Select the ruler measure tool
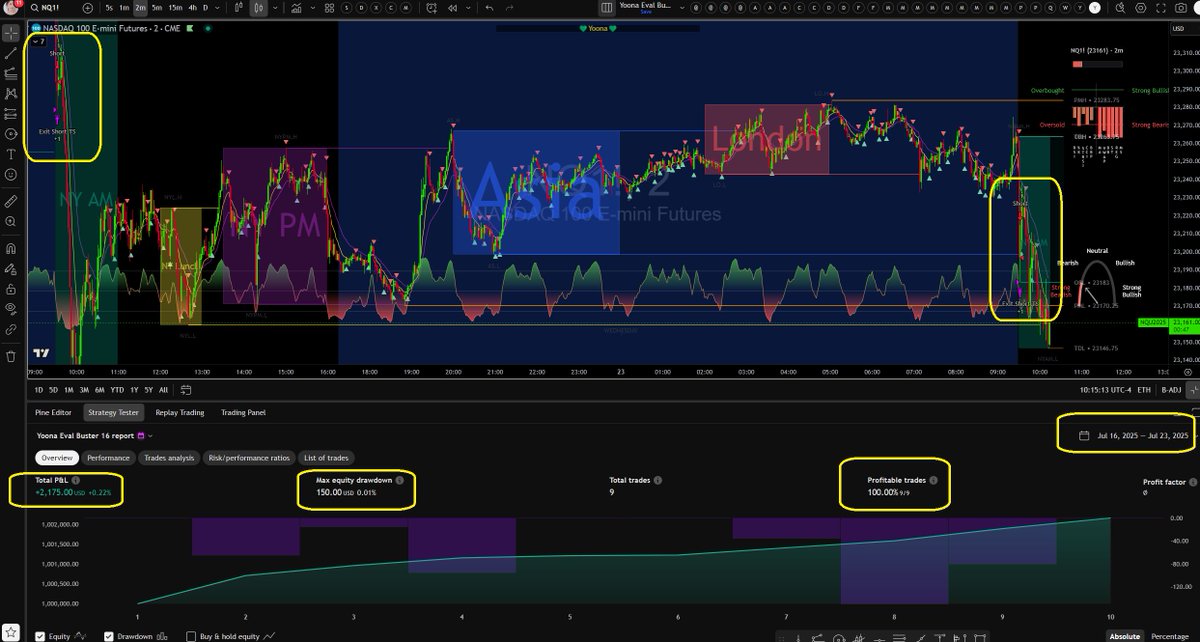The image size is (1200, 642). click(10, 202)
